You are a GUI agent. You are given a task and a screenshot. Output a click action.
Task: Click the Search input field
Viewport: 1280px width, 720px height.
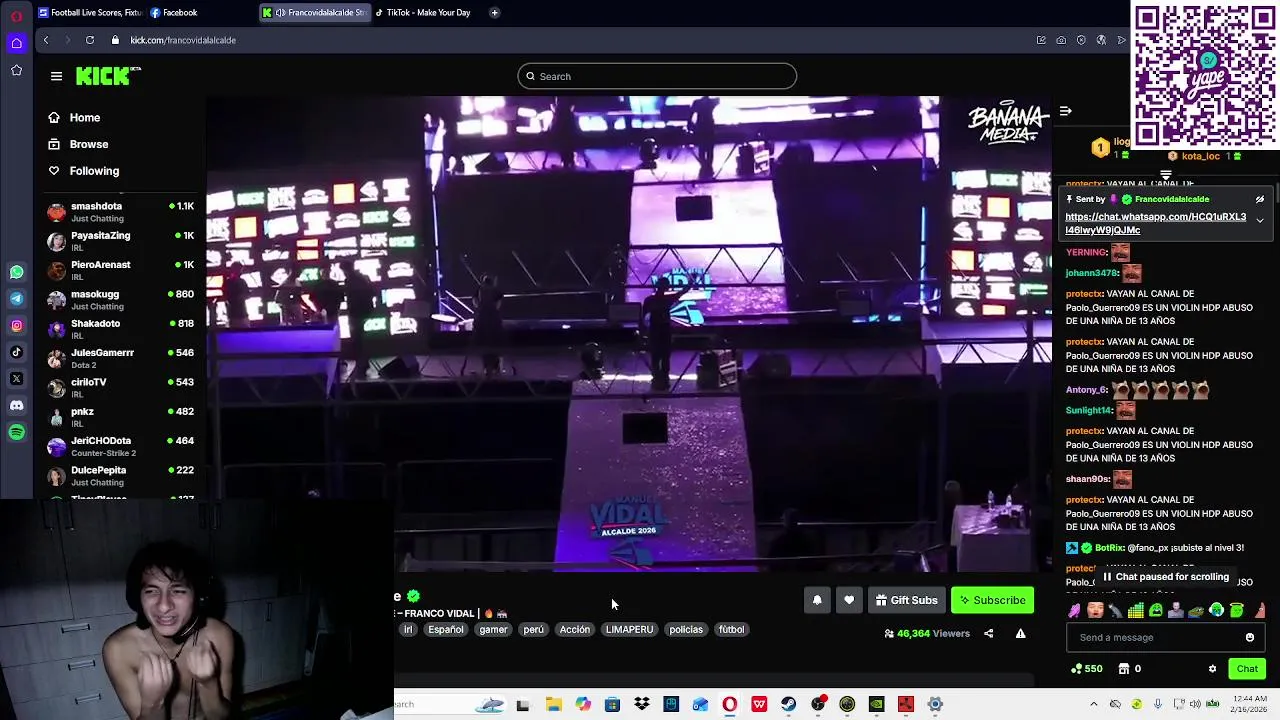point(657,76)
